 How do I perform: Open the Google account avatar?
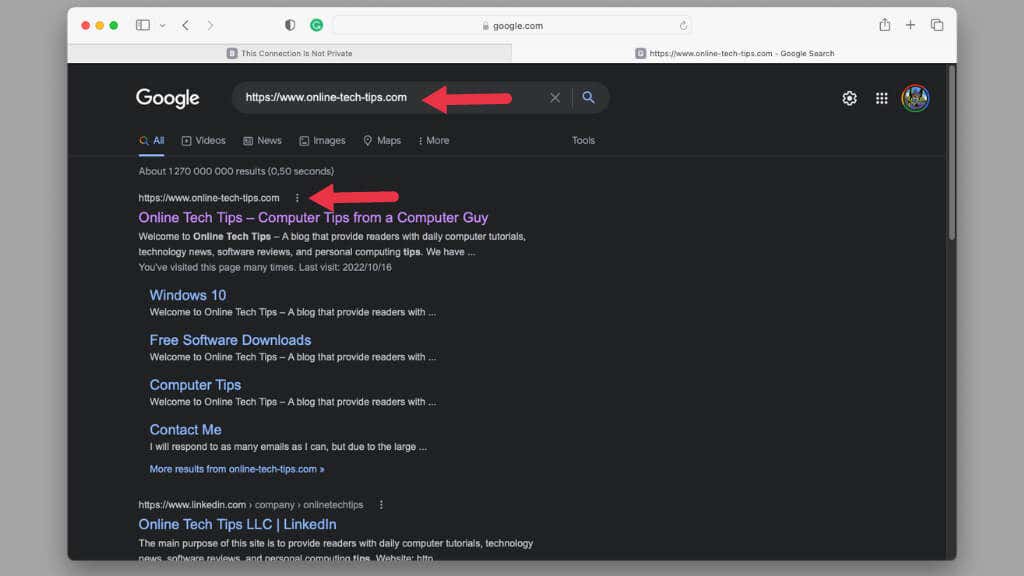(916, 98)
